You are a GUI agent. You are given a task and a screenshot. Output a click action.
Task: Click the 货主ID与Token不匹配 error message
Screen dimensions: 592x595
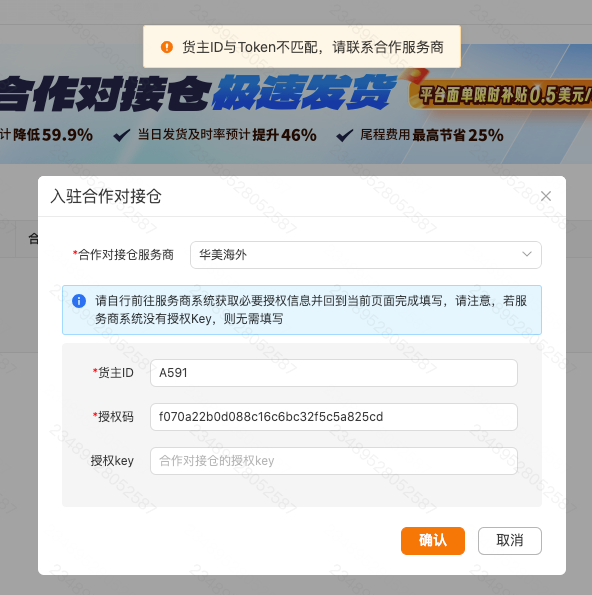tap(313, 47)
